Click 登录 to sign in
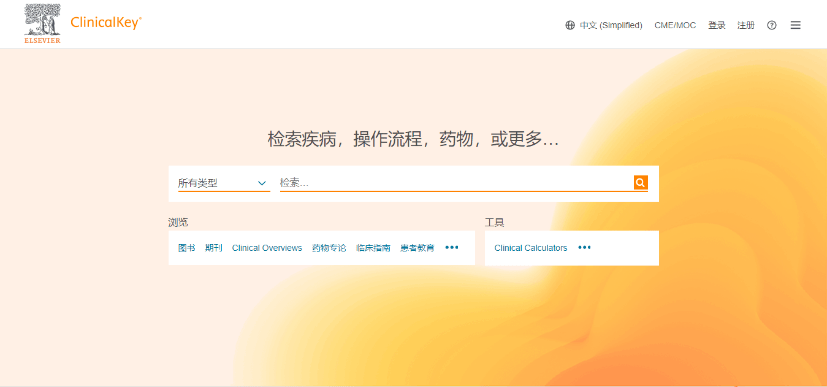The height and width of the screenshot is (387, 827). (x=717, y=25)
